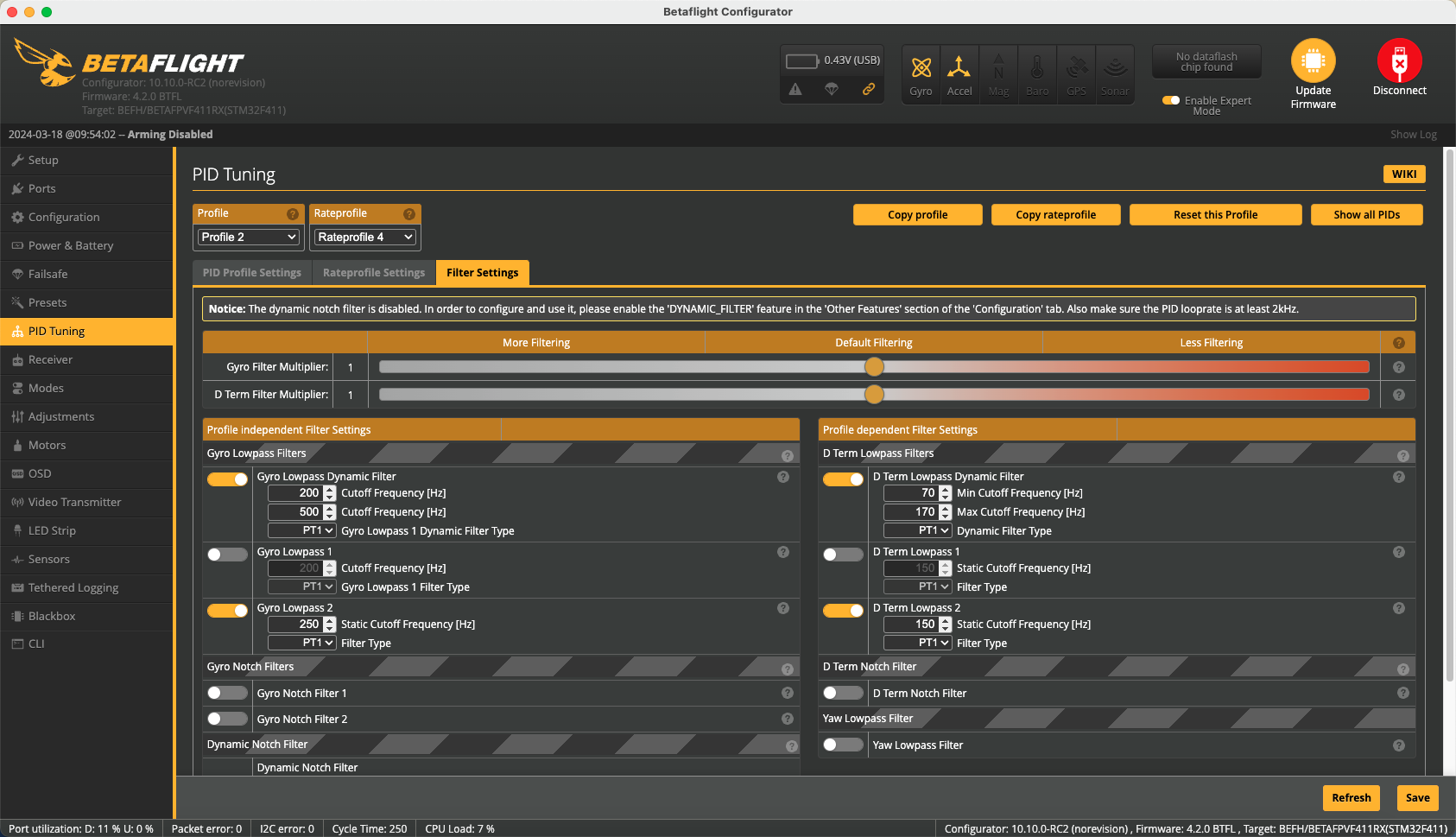
Task: Open the Blackbox sidebar tab
Action: tap(86, 617)
